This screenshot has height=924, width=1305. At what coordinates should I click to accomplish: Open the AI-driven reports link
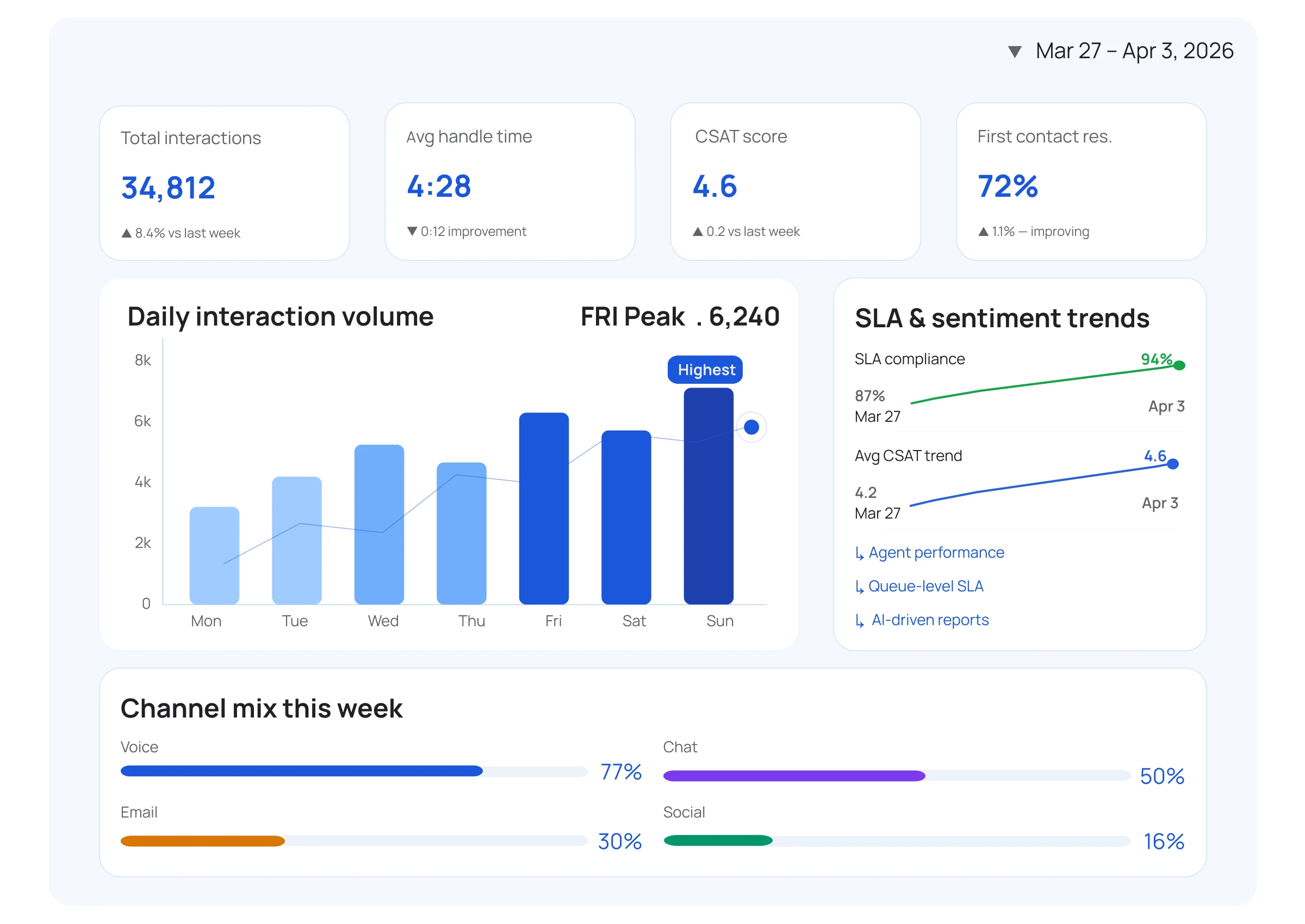(930, 620)
